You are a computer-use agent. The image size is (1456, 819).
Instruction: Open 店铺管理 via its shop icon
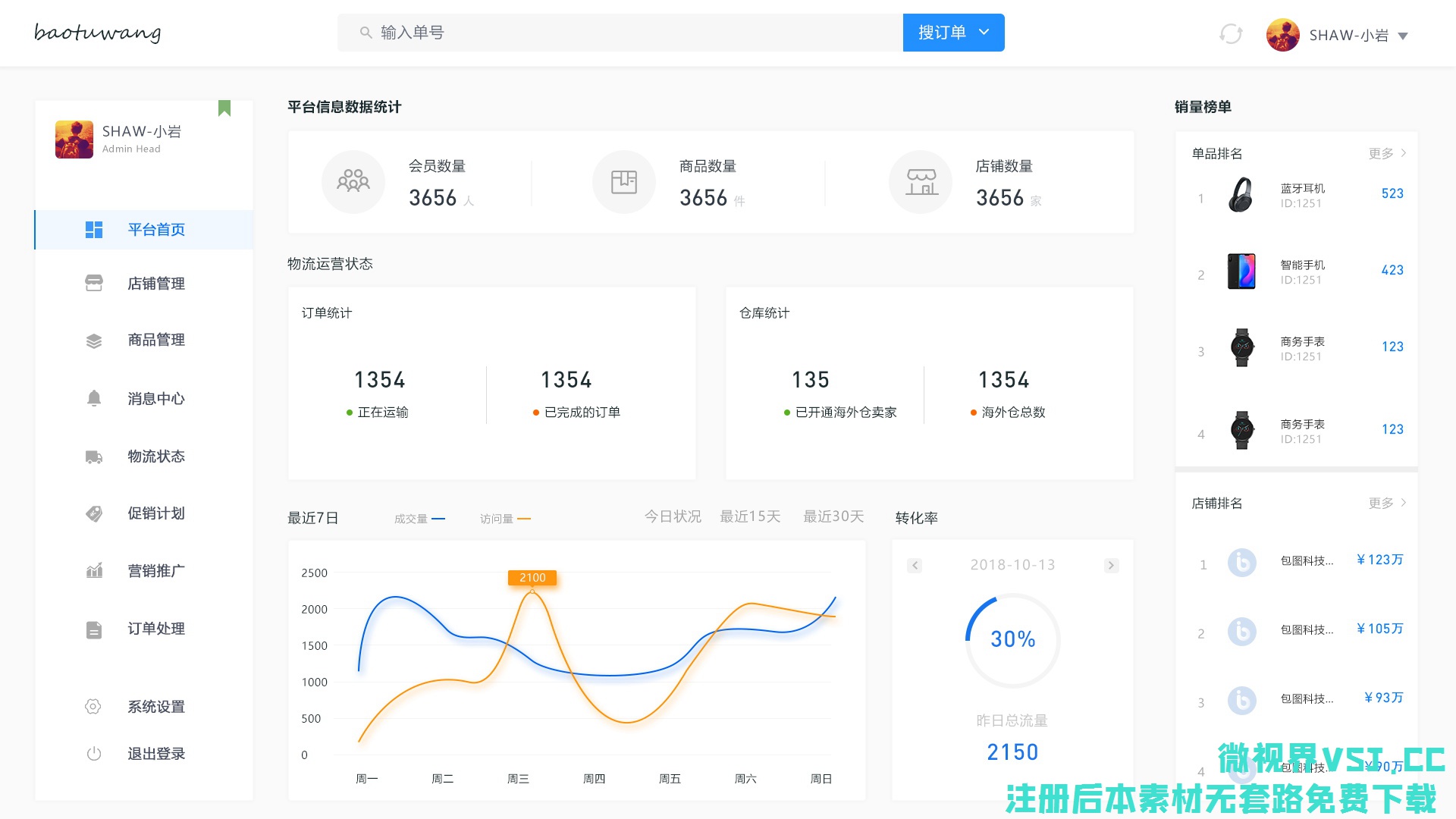tap(94, 284)
